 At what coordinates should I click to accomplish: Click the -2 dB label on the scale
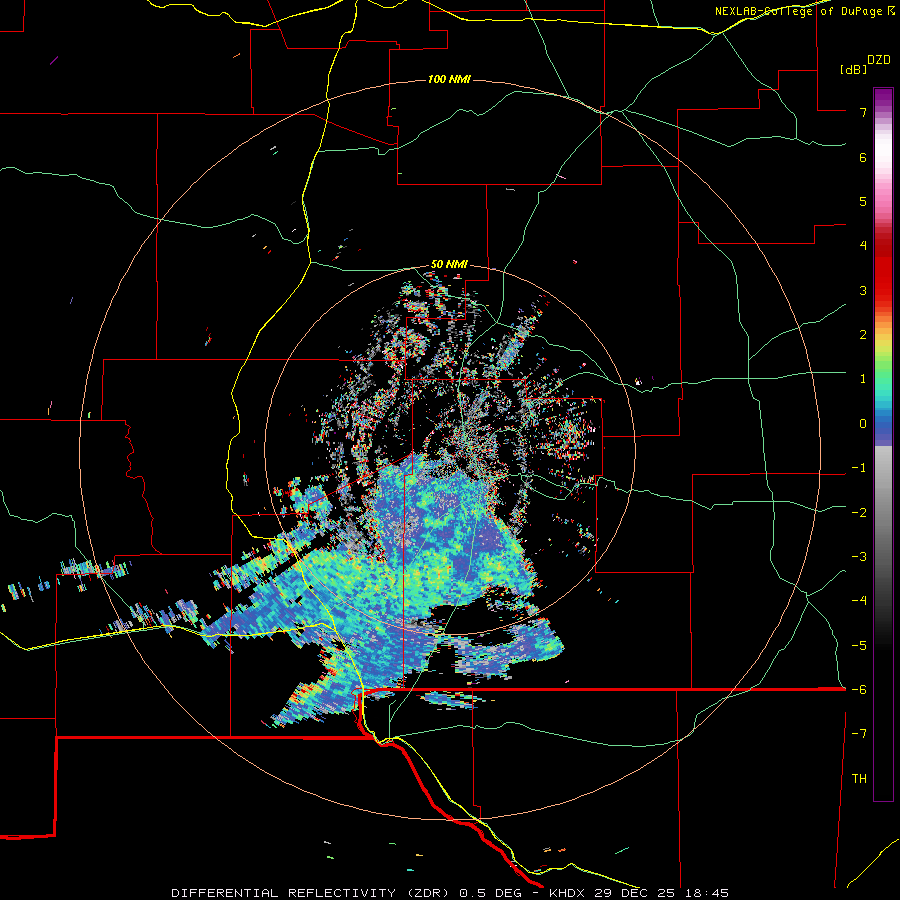pos(859,512)
